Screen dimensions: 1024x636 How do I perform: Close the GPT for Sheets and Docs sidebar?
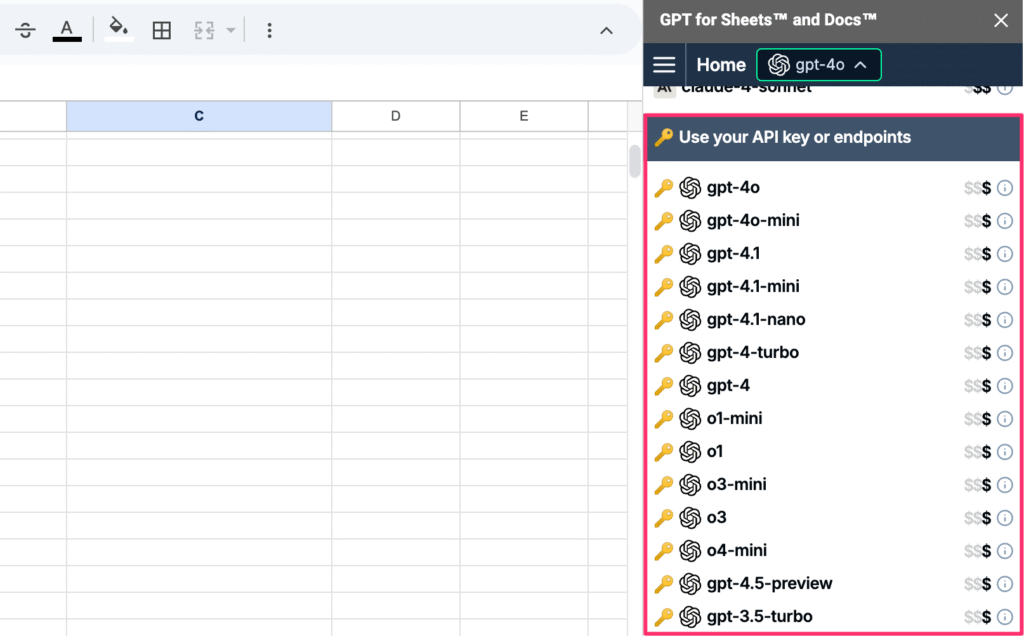[1001, 21]
